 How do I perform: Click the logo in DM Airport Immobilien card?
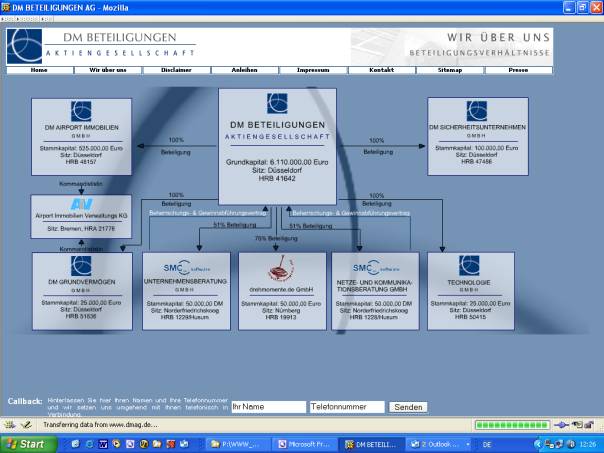coord(81,111)
